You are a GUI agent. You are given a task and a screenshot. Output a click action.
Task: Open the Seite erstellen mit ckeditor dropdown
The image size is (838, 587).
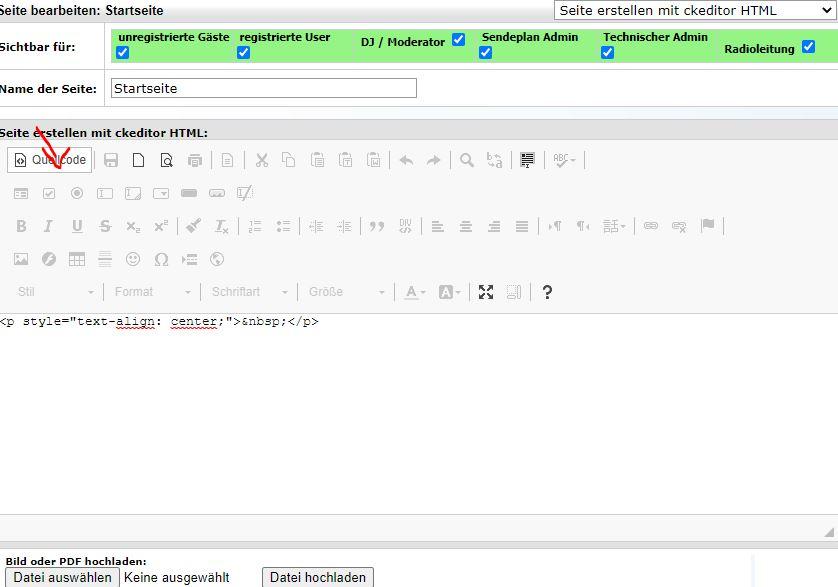coord(694,10)
